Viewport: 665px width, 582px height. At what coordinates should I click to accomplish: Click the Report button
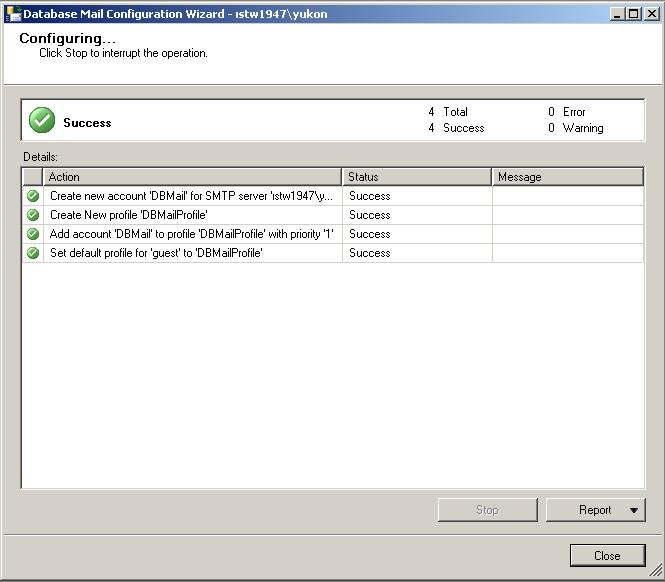click(x=595, y=510)
